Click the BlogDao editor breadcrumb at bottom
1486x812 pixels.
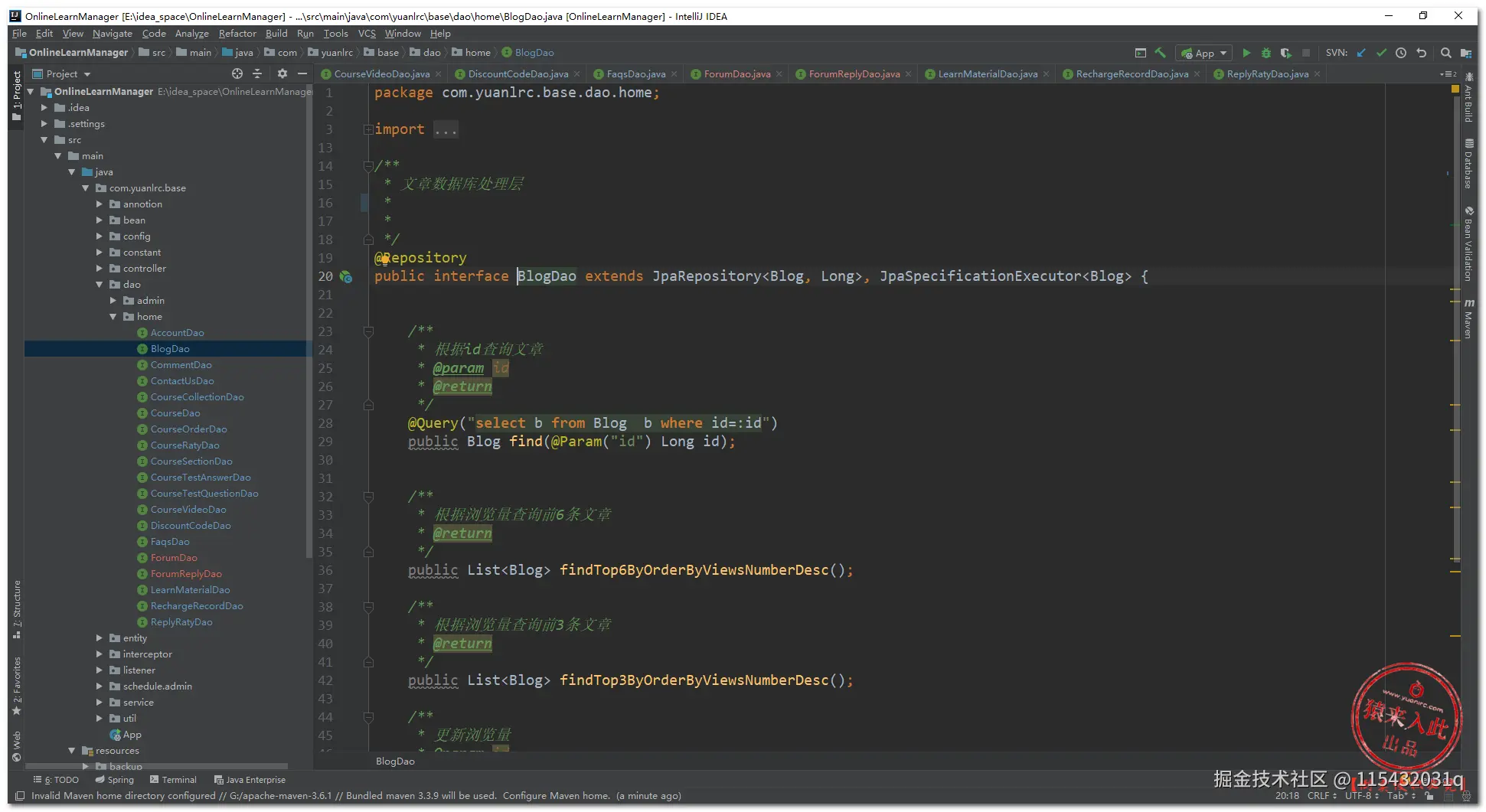[x=395, y=761]
